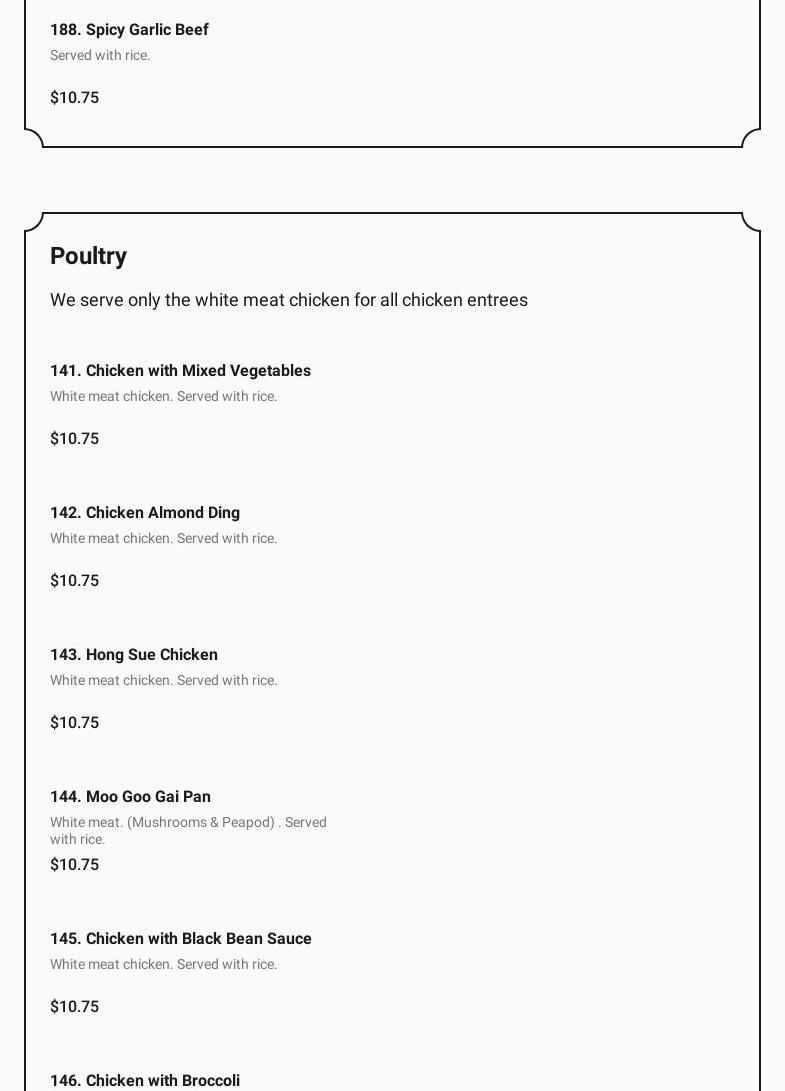The height and width of the screenshot is (1091, 785).
Task: Choose 142. Chicken Almond Ding
Action: click(x=145, y=513)
